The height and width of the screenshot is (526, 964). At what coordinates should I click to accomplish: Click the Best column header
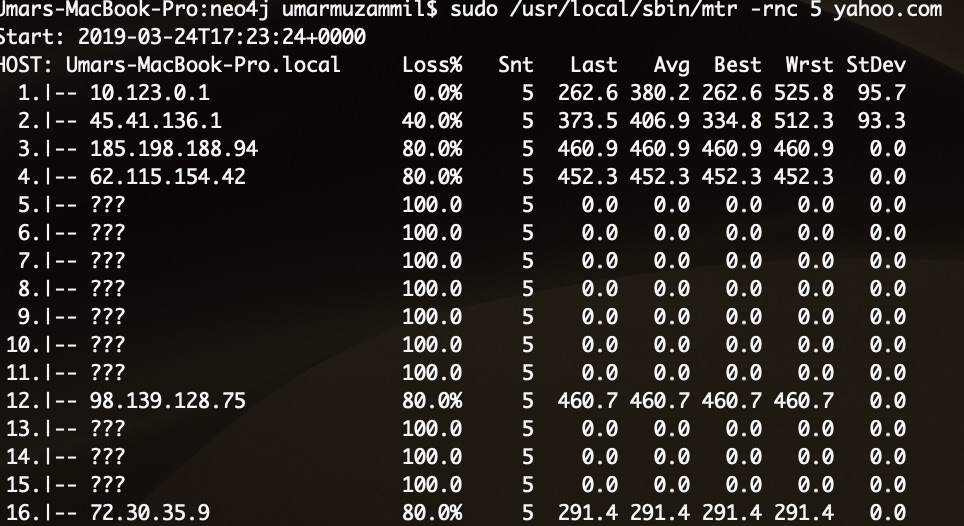[x=738, y=65]
